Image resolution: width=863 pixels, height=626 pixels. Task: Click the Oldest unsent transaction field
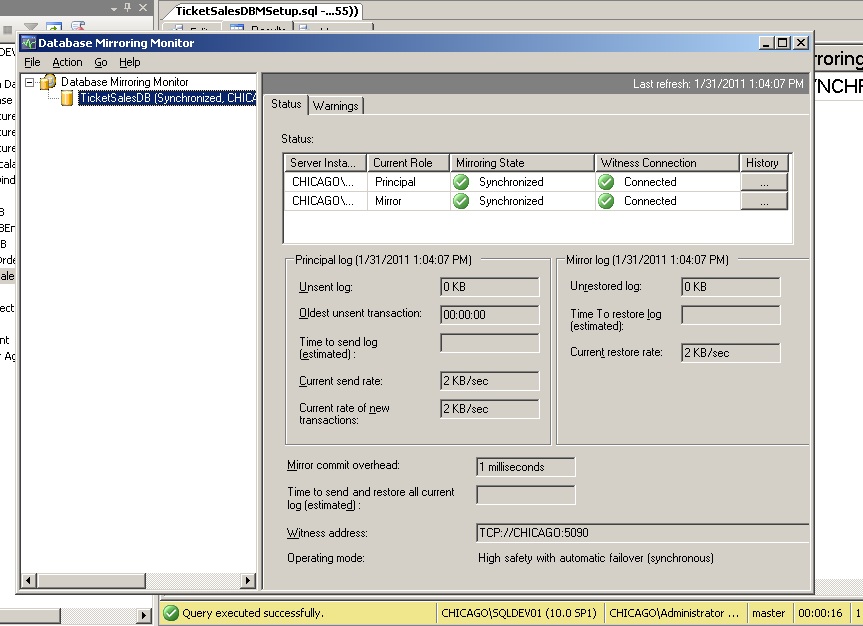pyautogui.click(x=490, y=314)
